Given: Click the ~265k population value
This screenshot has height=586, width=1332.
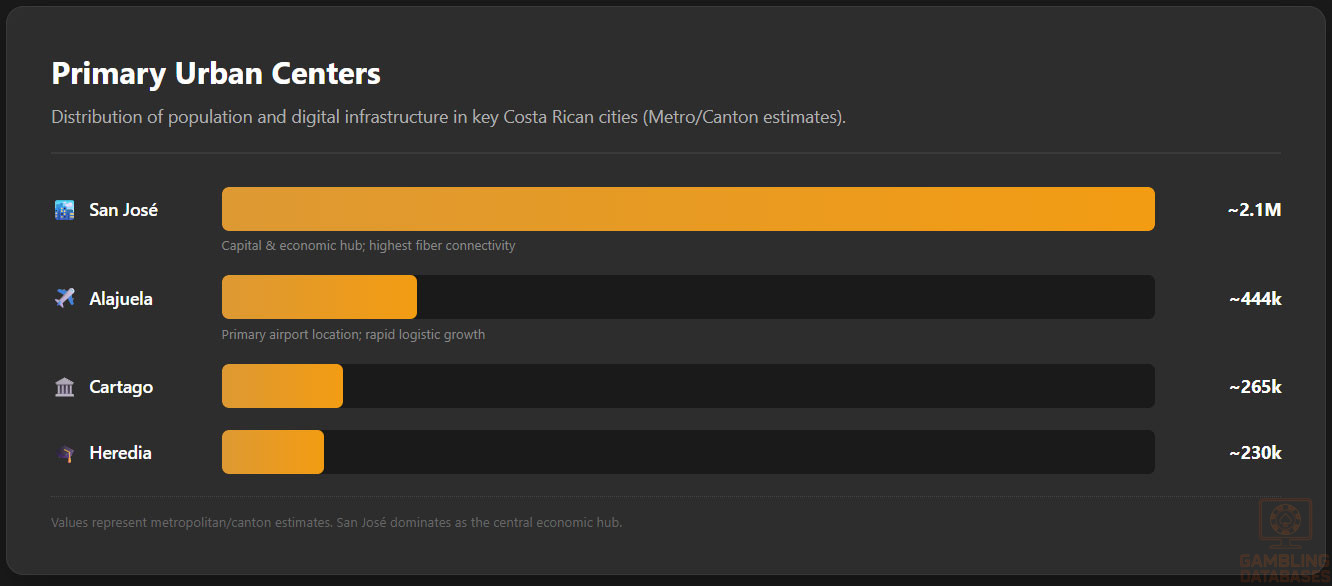Looking at the screenshot, I should point(1255,387).
